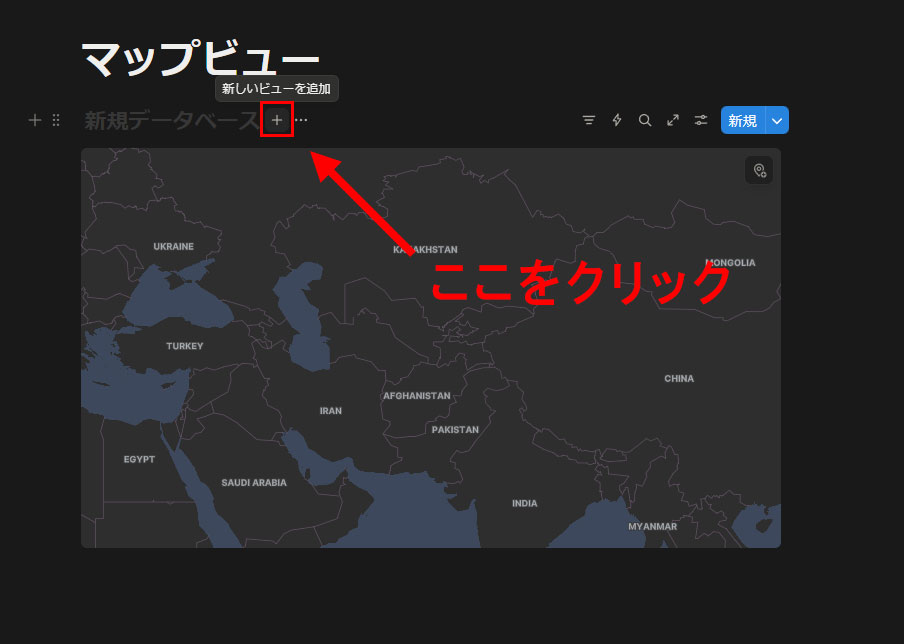The width and height of the screenshot is (904, 644).
Task: Expand database to full page with the arrows icon
Action: point(673,121)
